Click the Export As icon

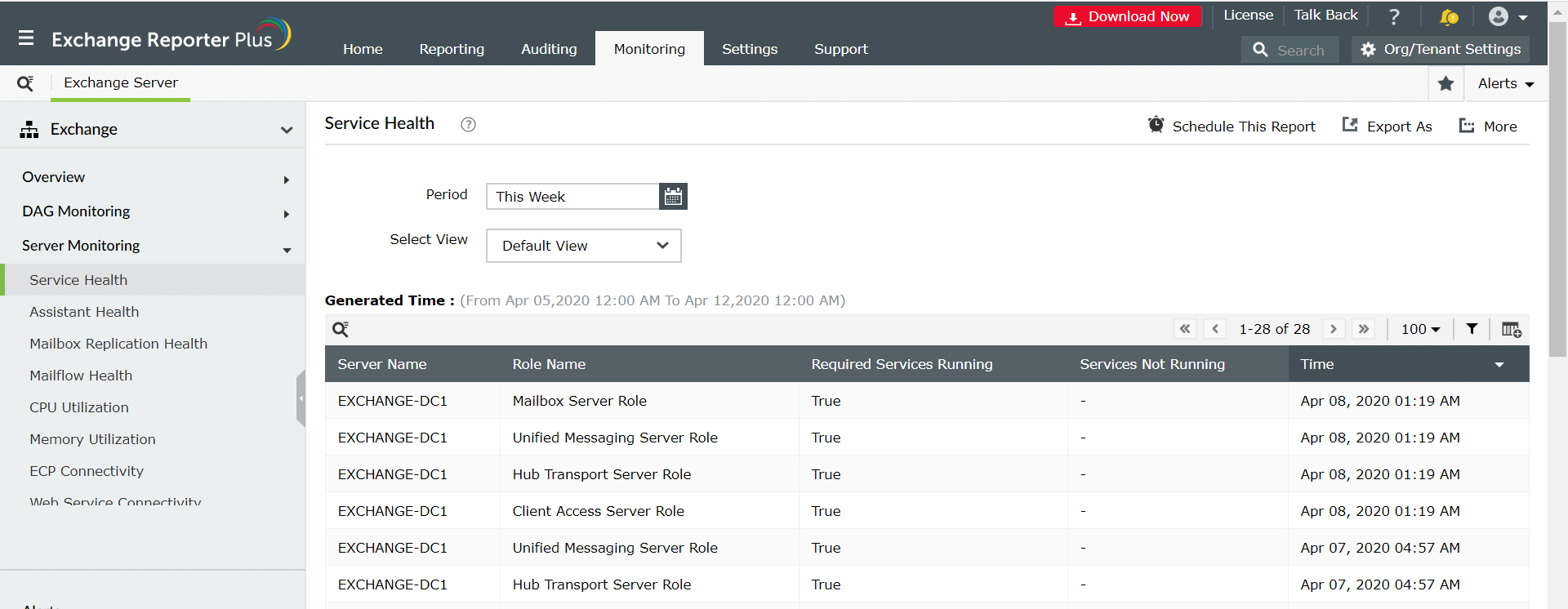coord(1350,125)
